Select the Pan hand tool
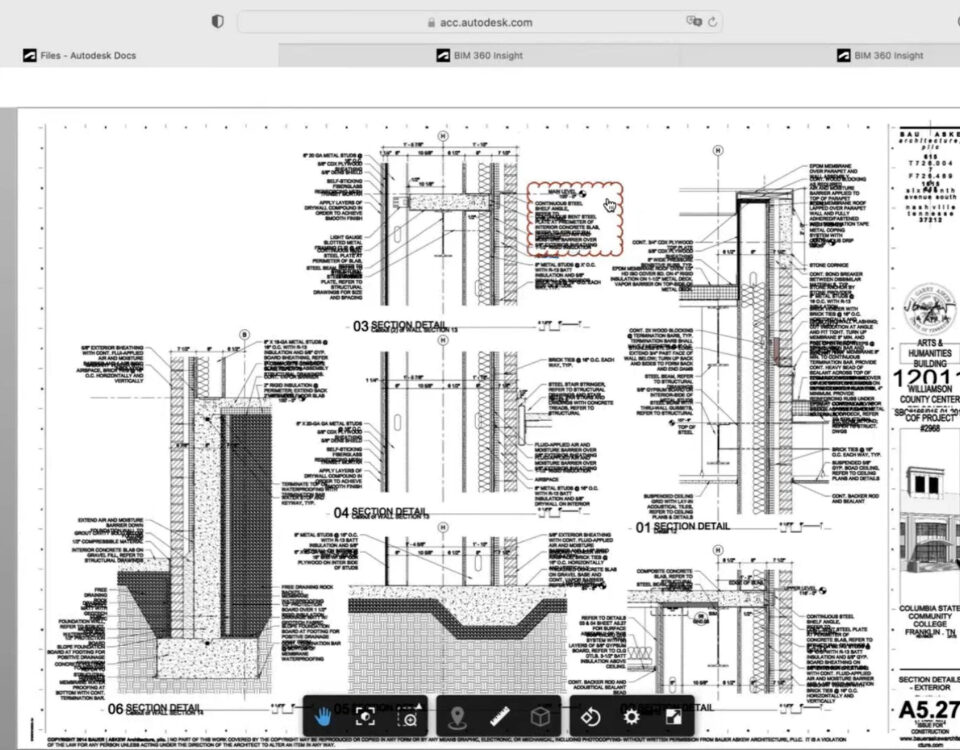 coord(324,716)
